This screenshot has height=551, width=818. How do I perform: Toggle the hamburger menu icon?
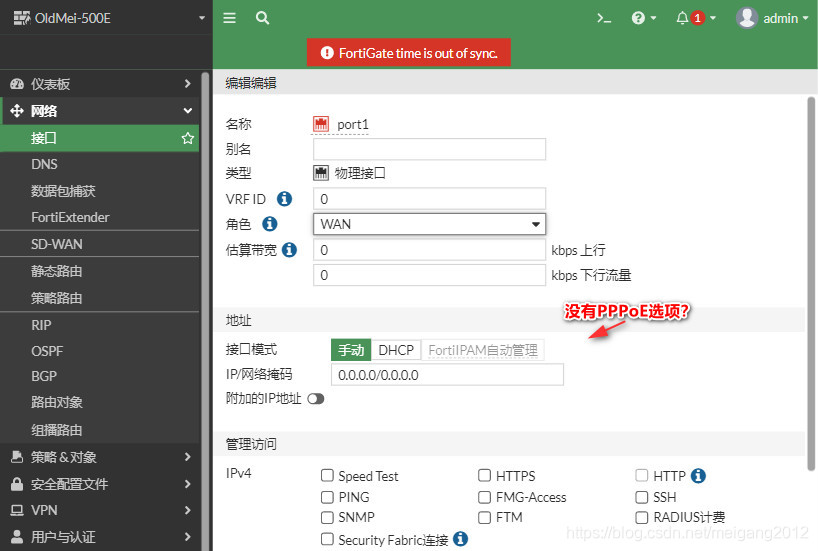pos(230,18)
